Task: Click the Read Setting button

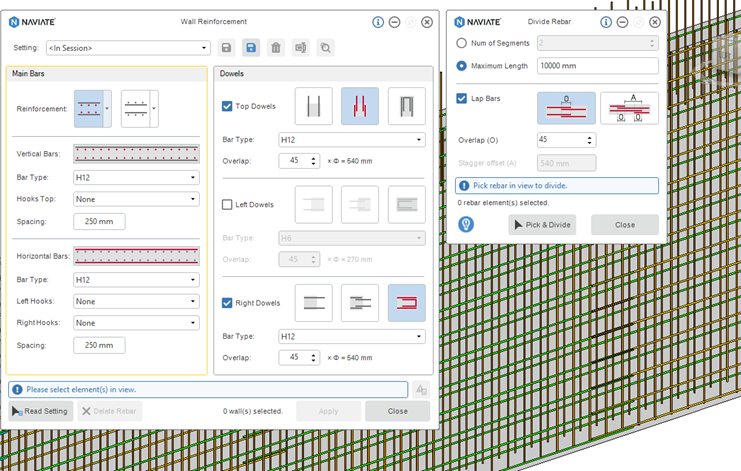Action: [41, 411]
